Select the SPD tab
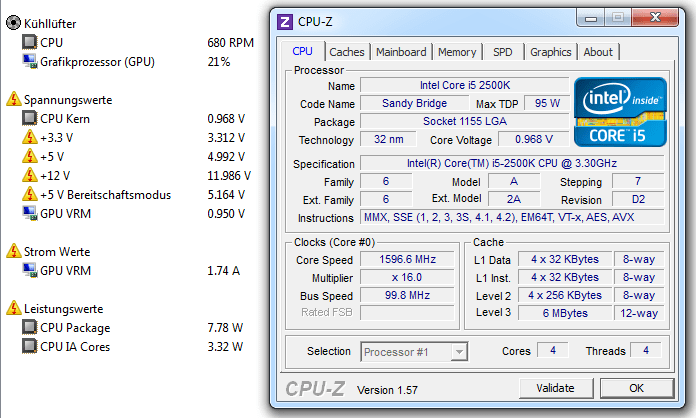 point(503,52)
